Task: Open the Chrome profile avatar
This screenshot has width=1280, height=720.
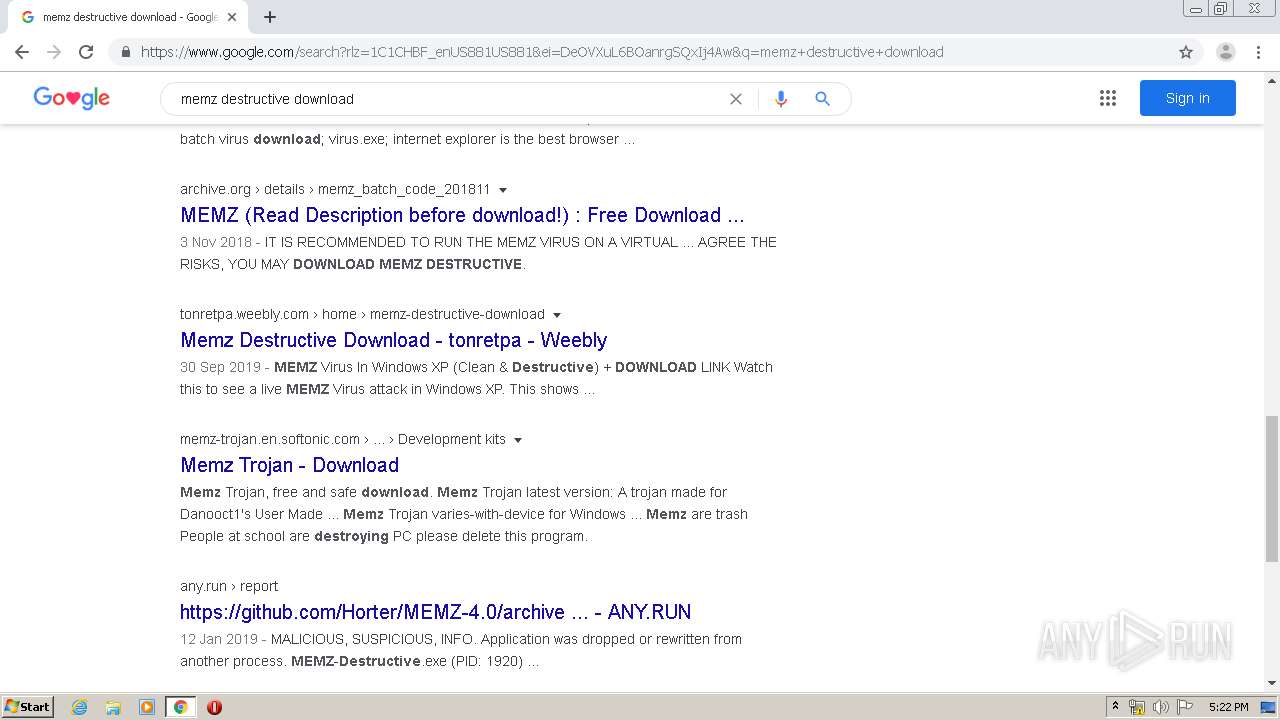Action: point(1226,52)
